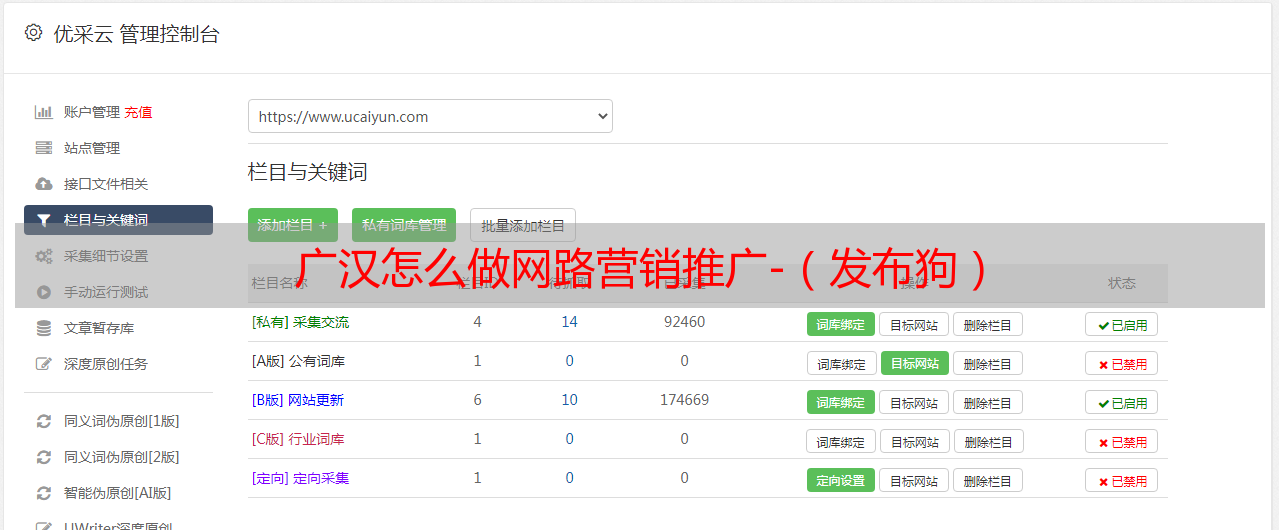The image size is (1279, 530).
Task: Click the 栏目与关键词 page heading
Action: tap(308, 172)
